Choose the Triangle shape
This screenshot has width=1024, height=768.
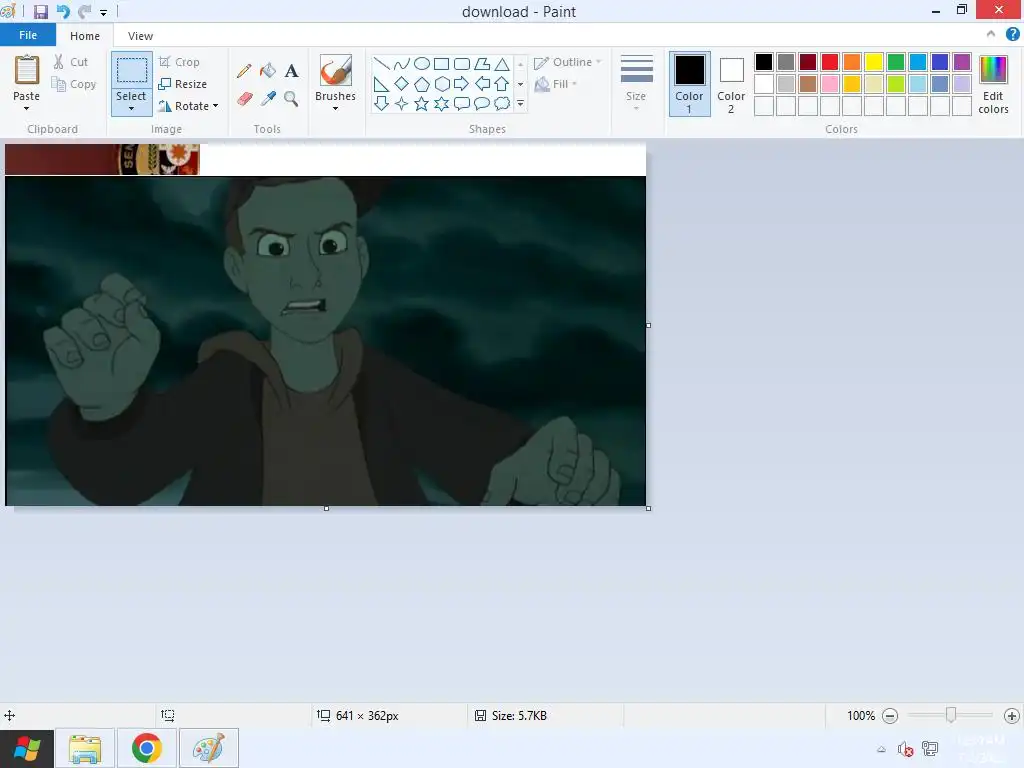pos(502,63)
